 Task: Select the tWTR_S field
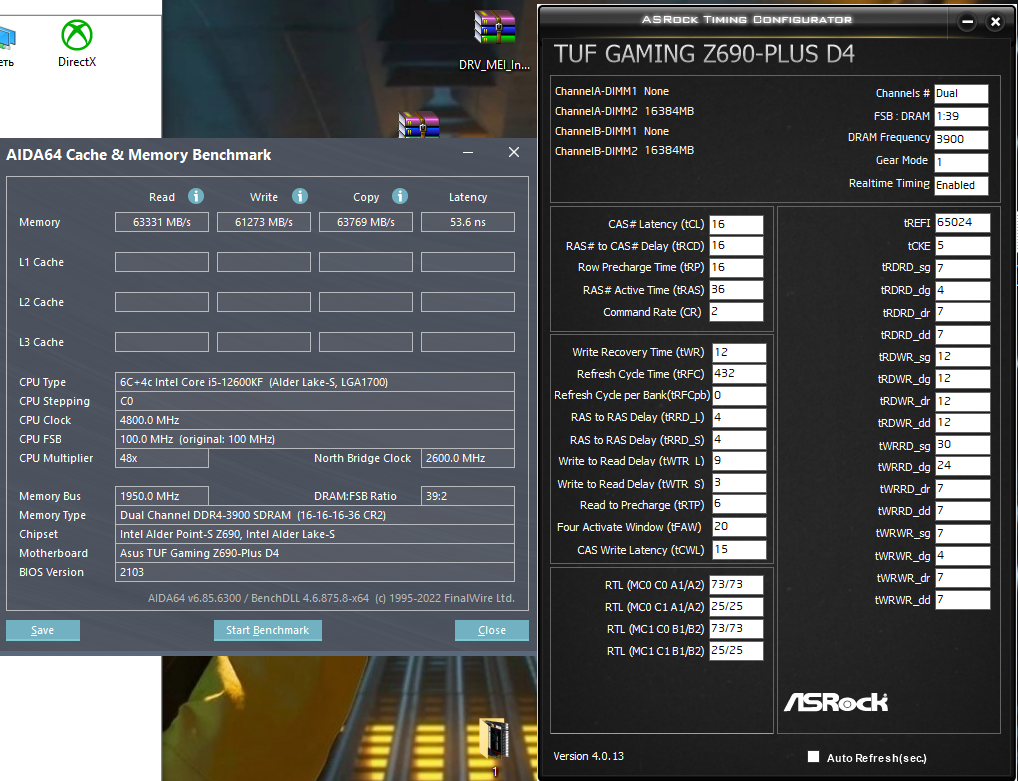point(739,483)
